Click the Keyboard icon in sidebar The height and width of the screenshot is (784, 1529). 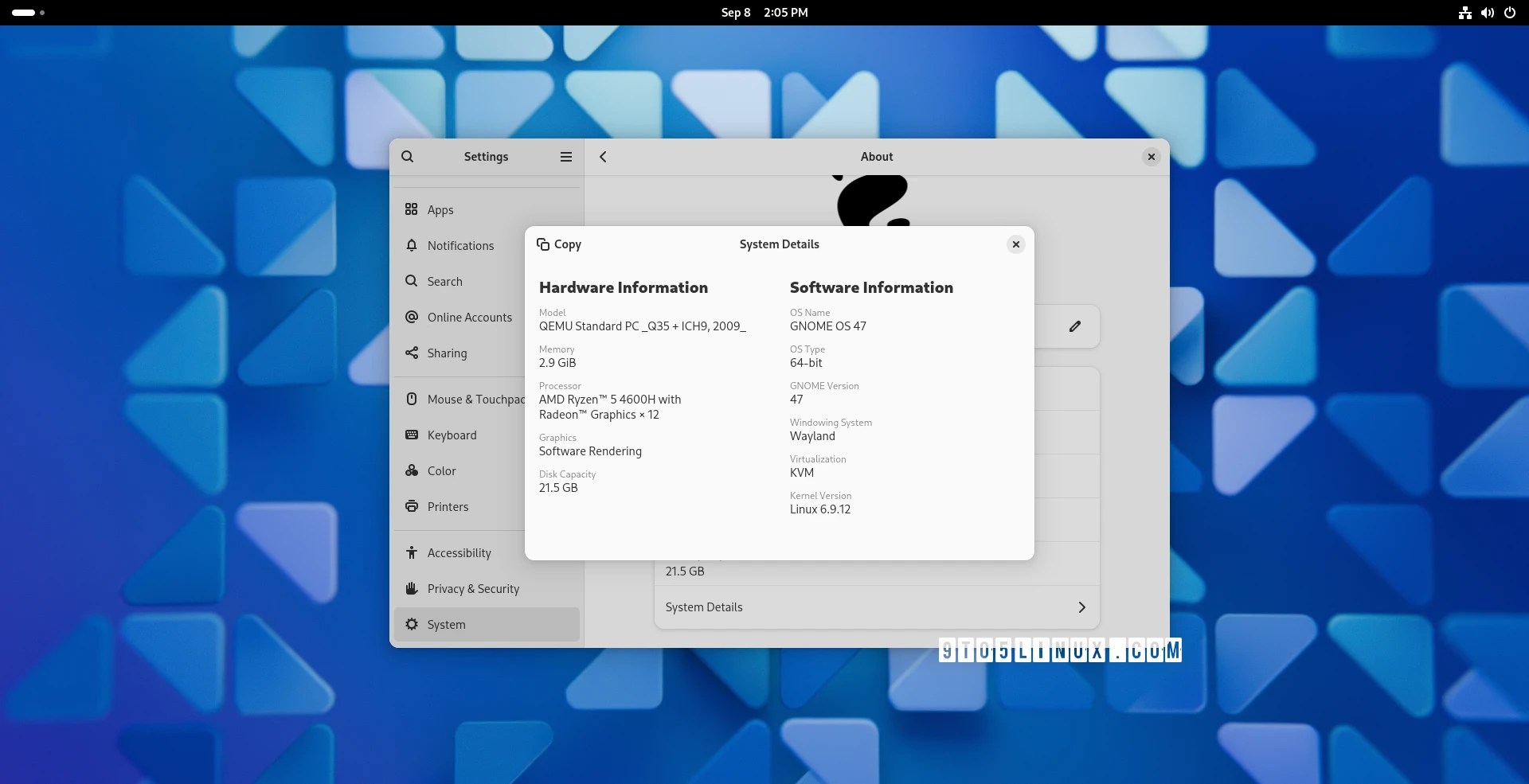coord(411,435)
